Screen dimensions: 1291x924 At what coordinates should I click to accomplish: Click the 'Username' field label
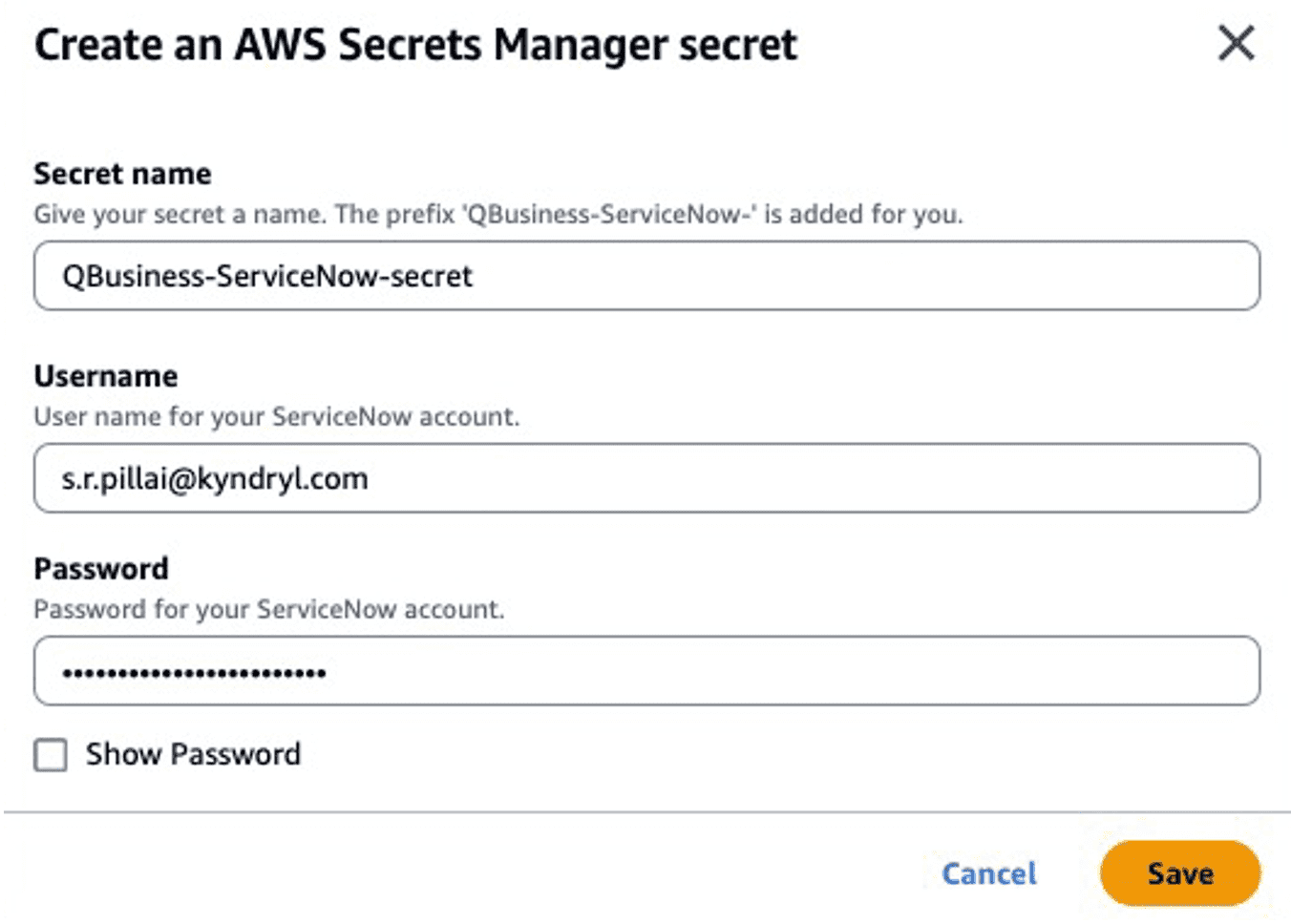coord(105,376)
